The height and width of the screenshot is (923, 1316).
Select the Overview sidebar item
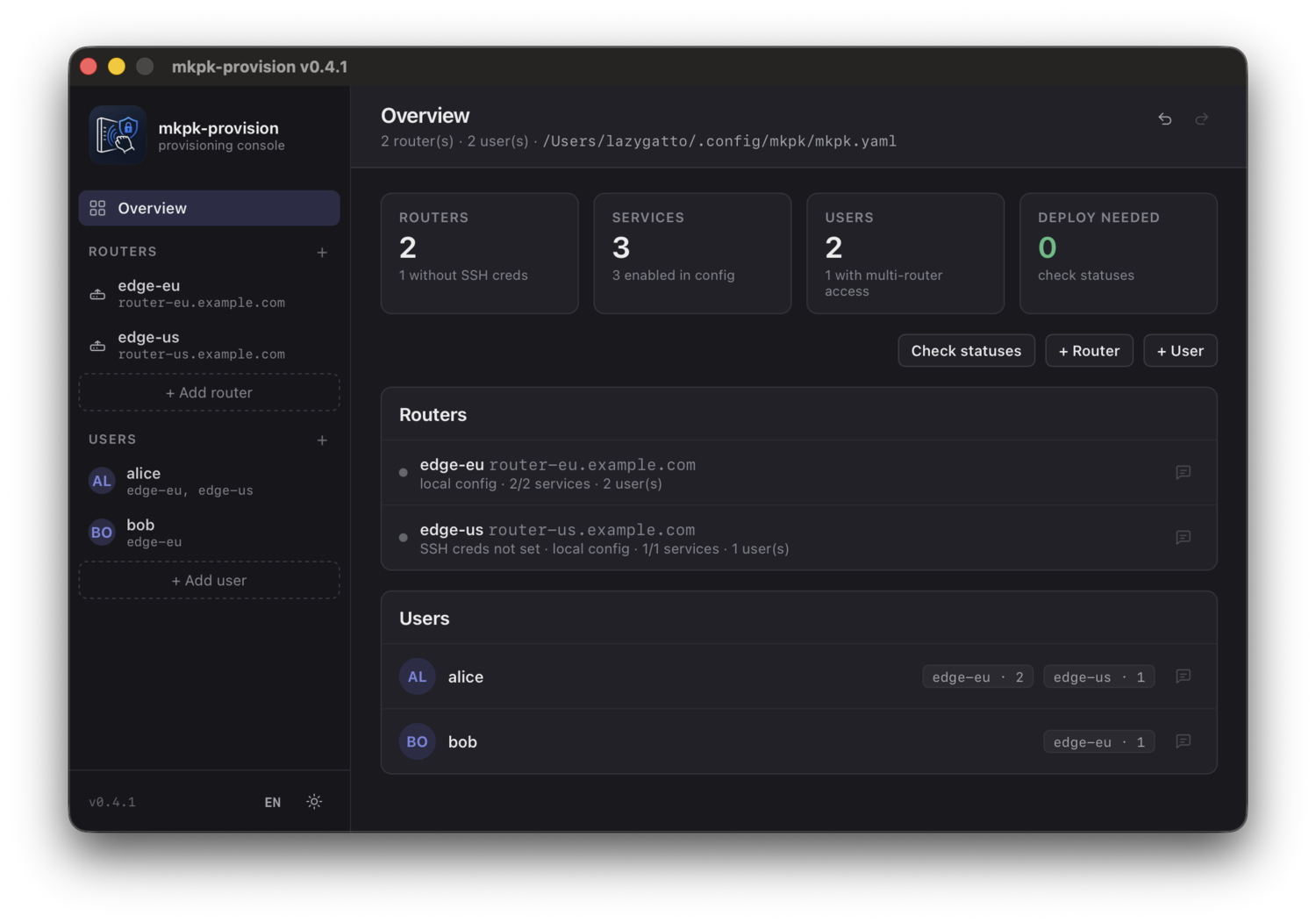point(209,208)
